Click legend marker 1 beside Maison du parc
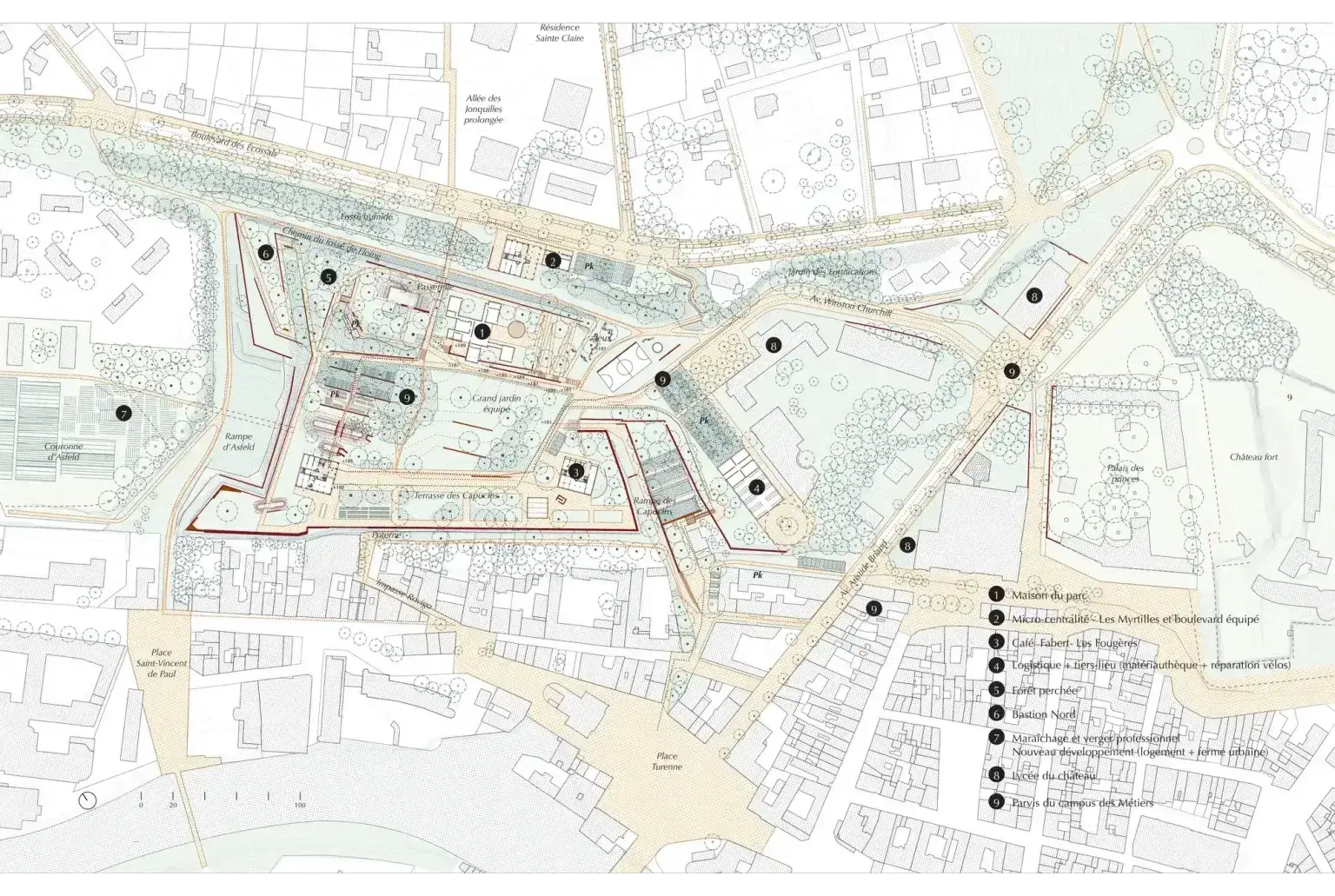Screen dimensions: 1335x896 pos(996,594)
